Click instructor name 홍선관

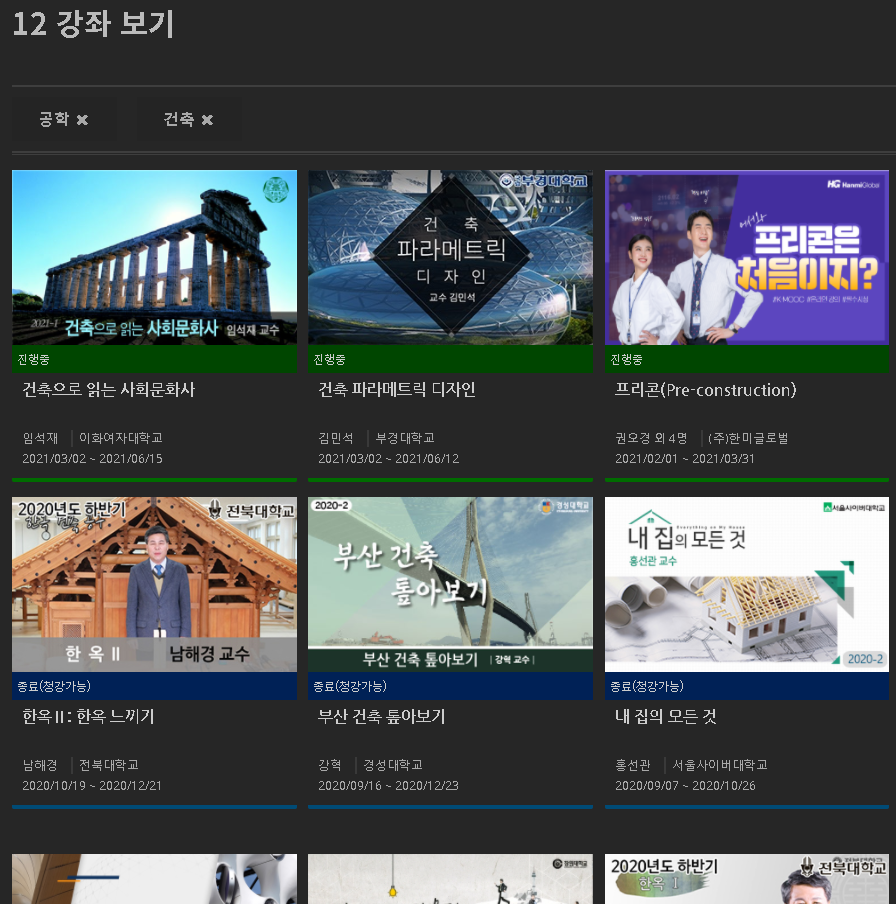pyautogui.click(x=633, y=765)
